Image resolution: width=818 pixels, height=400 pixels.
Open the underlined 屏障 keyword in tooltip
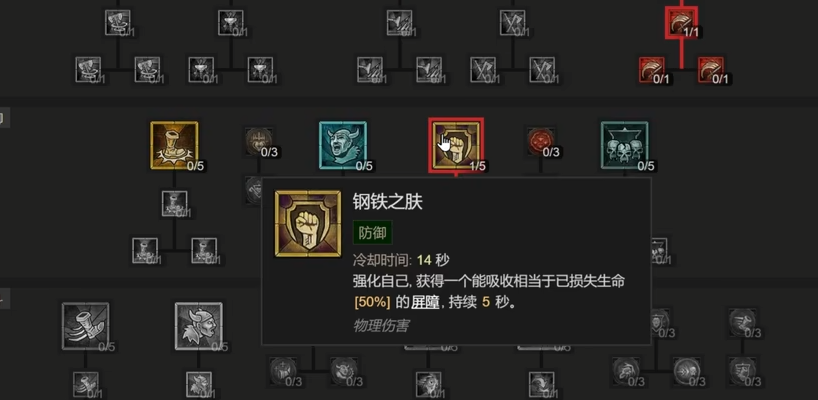(425, 302)
